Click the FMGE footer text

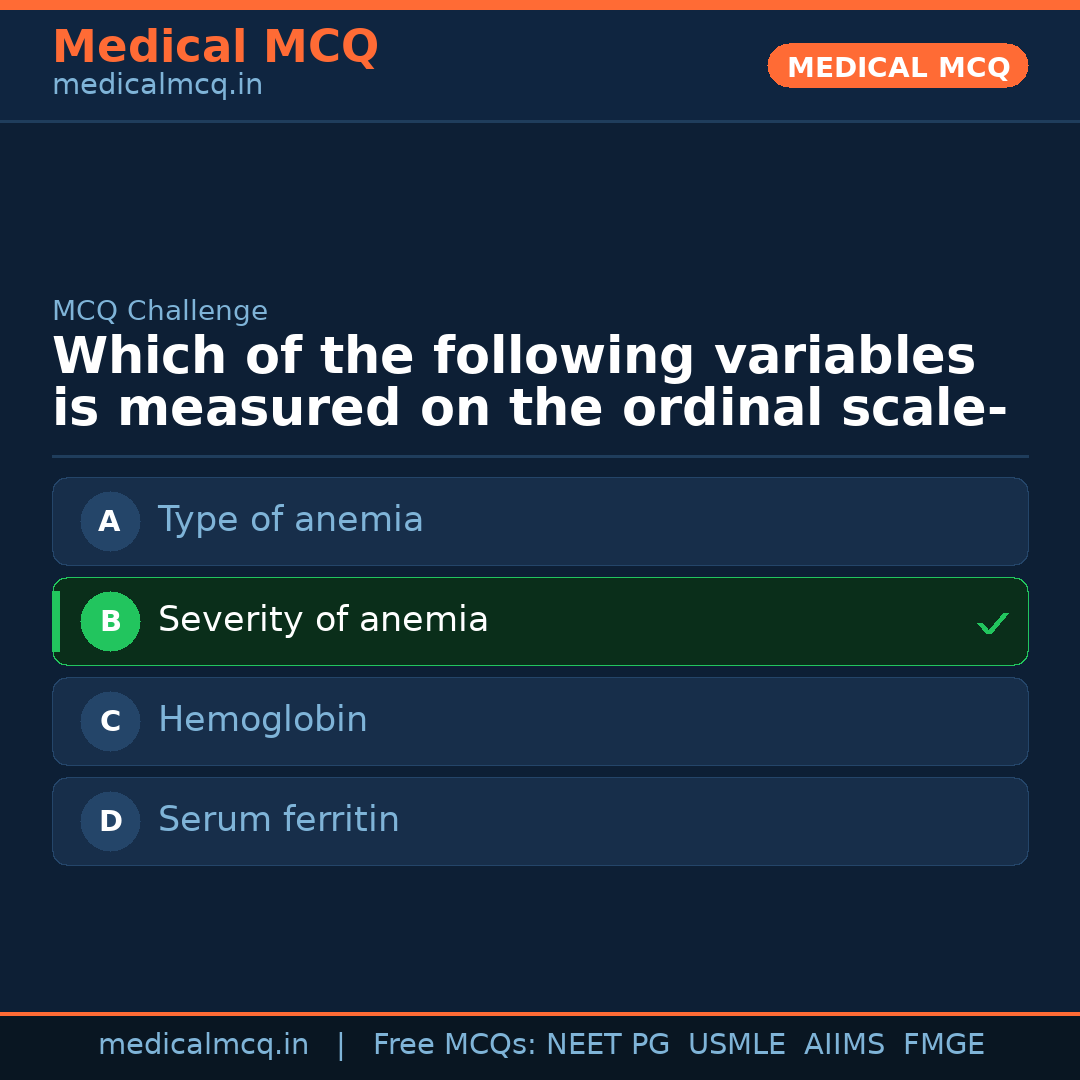(x=943, y=1045)
